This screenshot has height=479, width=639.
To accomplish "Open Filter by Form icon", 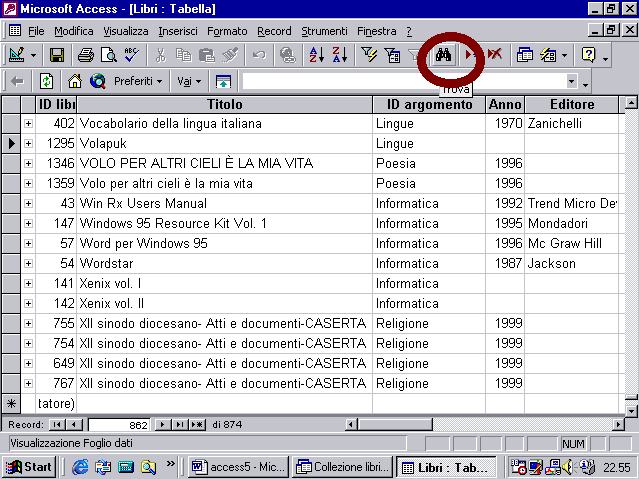I will [392, 55].
